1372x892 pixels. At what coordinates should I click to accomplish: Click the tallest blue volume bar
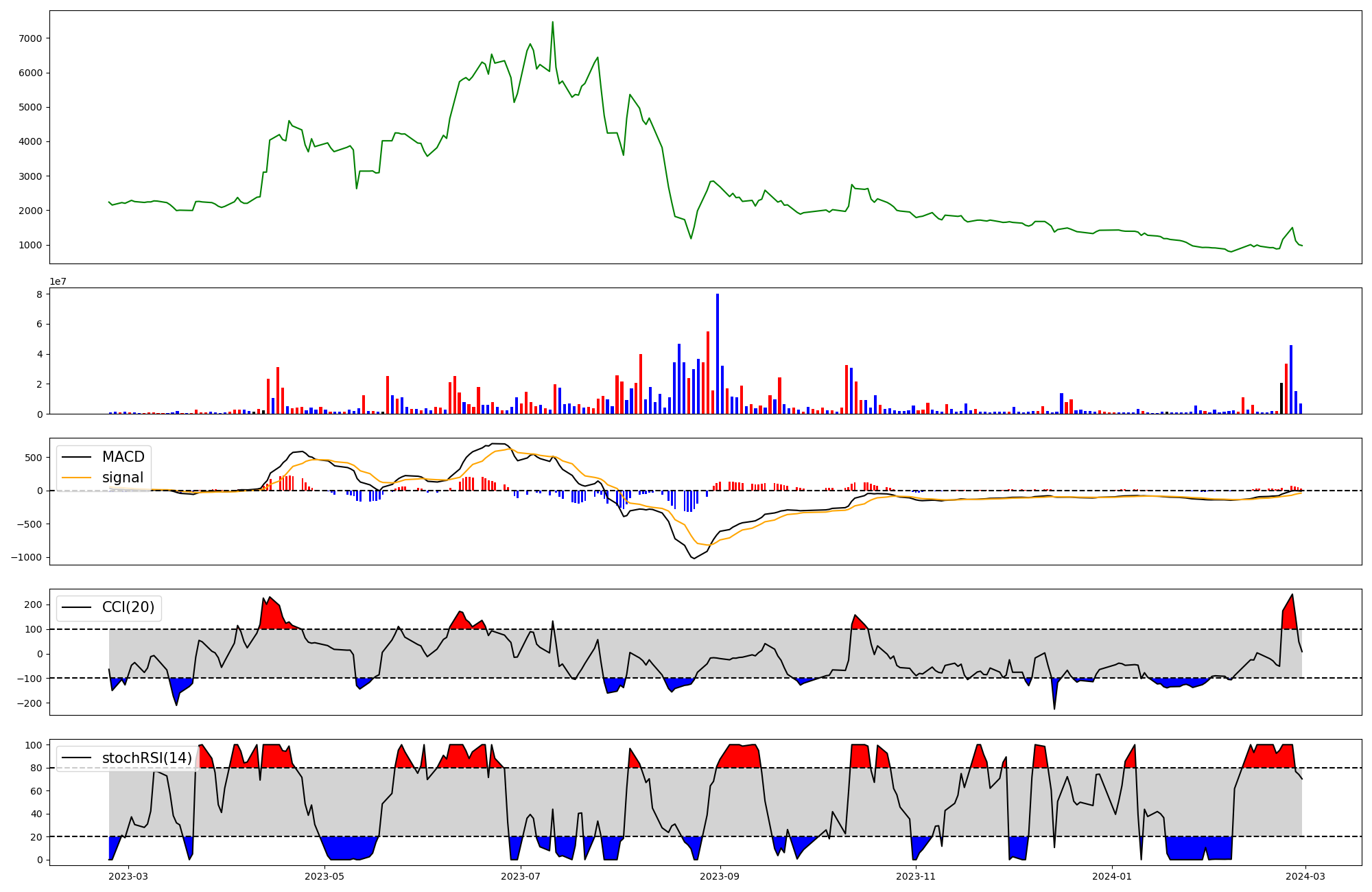(718, 353)
